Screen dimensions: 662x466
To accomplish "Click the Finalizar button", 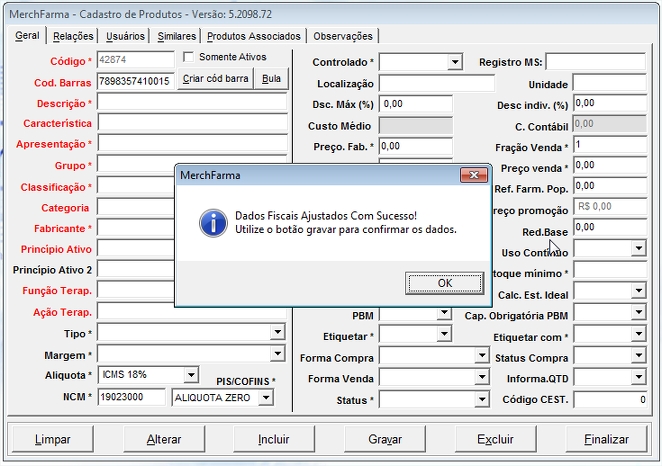I will coord(607,439).
